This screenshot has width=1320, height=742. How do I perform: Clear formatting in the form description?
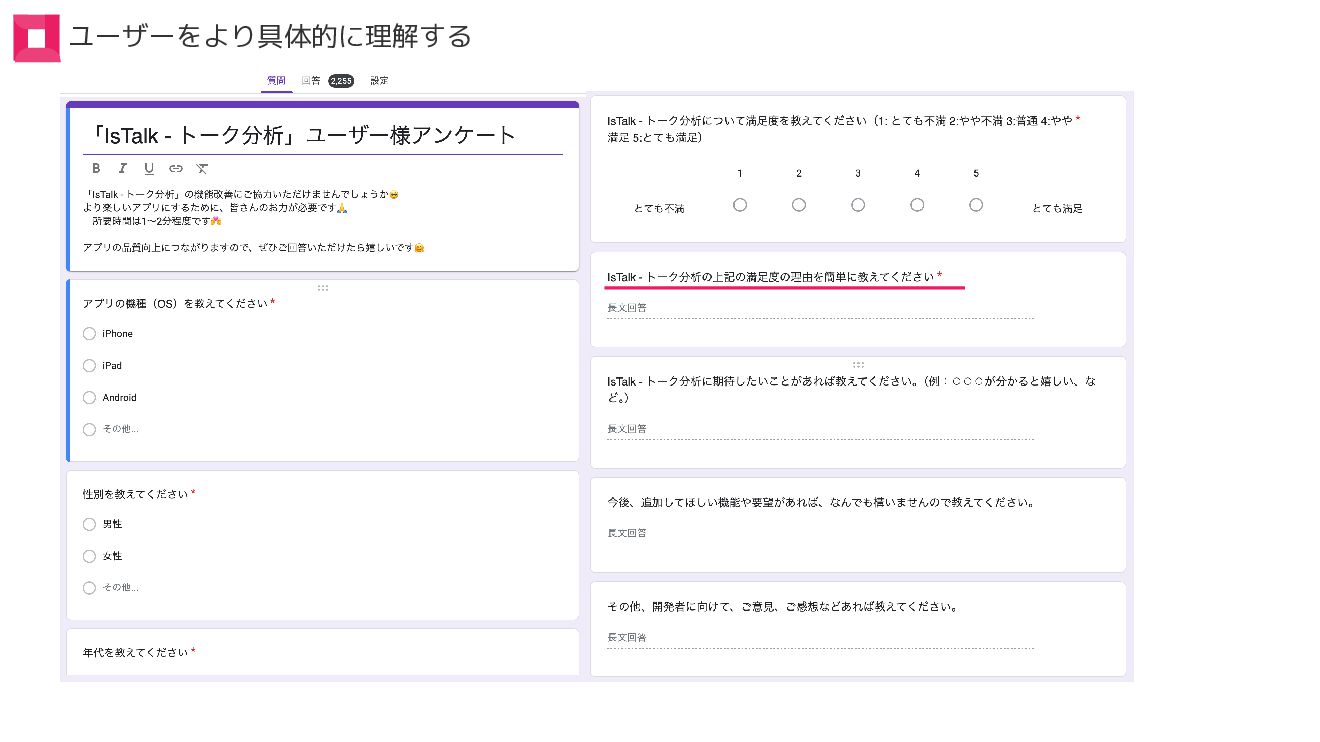tap(202, 169)
